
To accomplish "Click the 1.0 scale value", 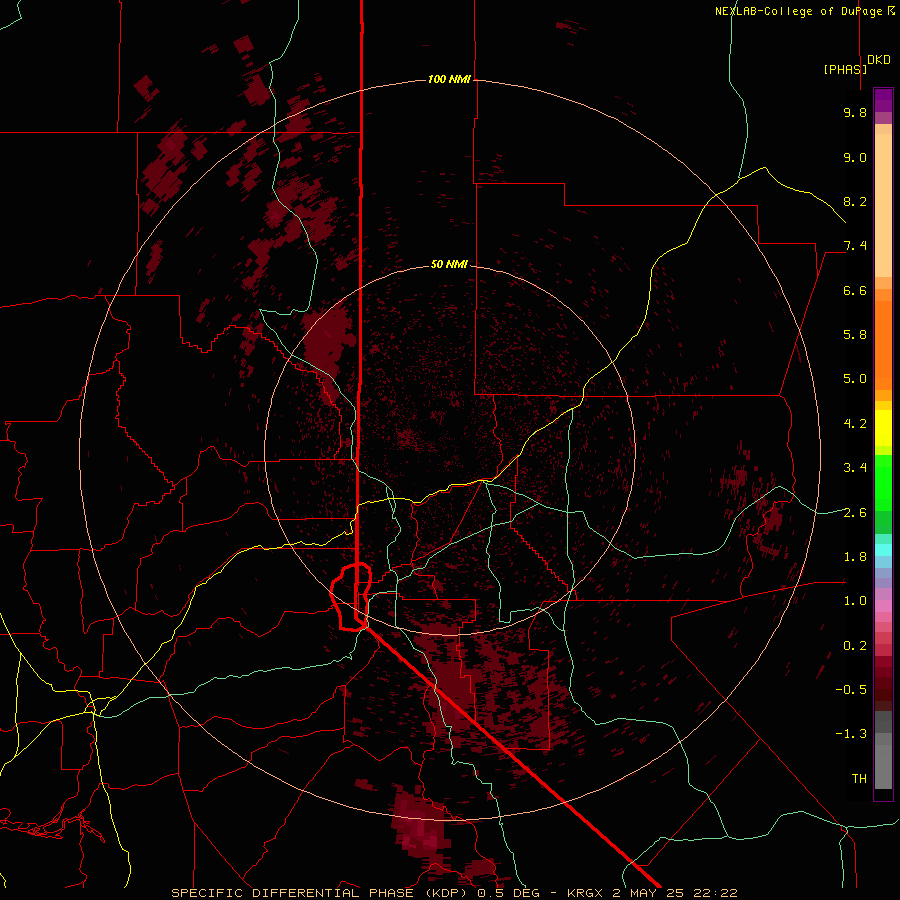I will click(855, 601).
